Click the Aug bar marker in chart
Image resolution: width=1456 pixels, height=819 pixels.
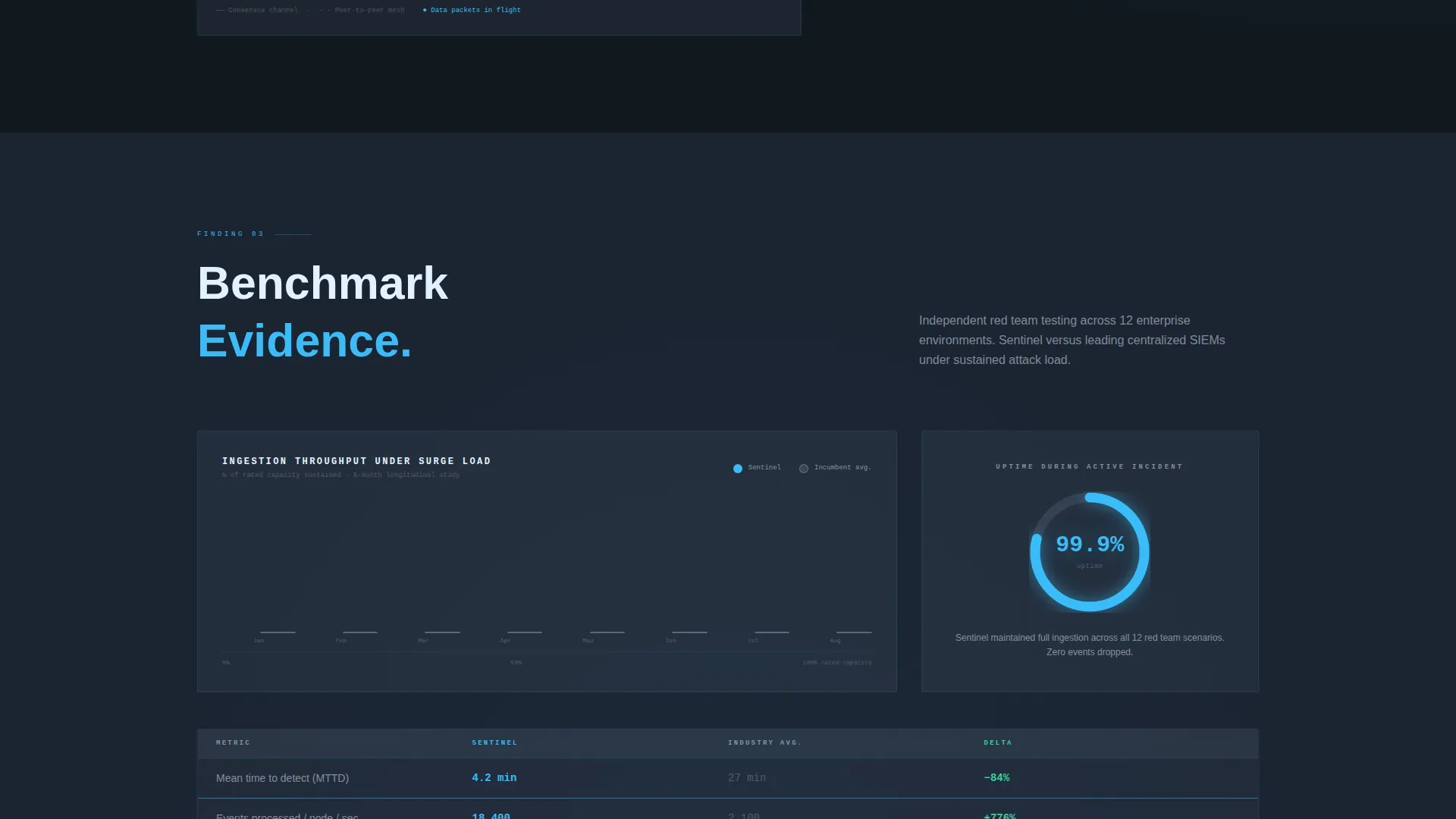pyautogui.click(x=854, y=632)
